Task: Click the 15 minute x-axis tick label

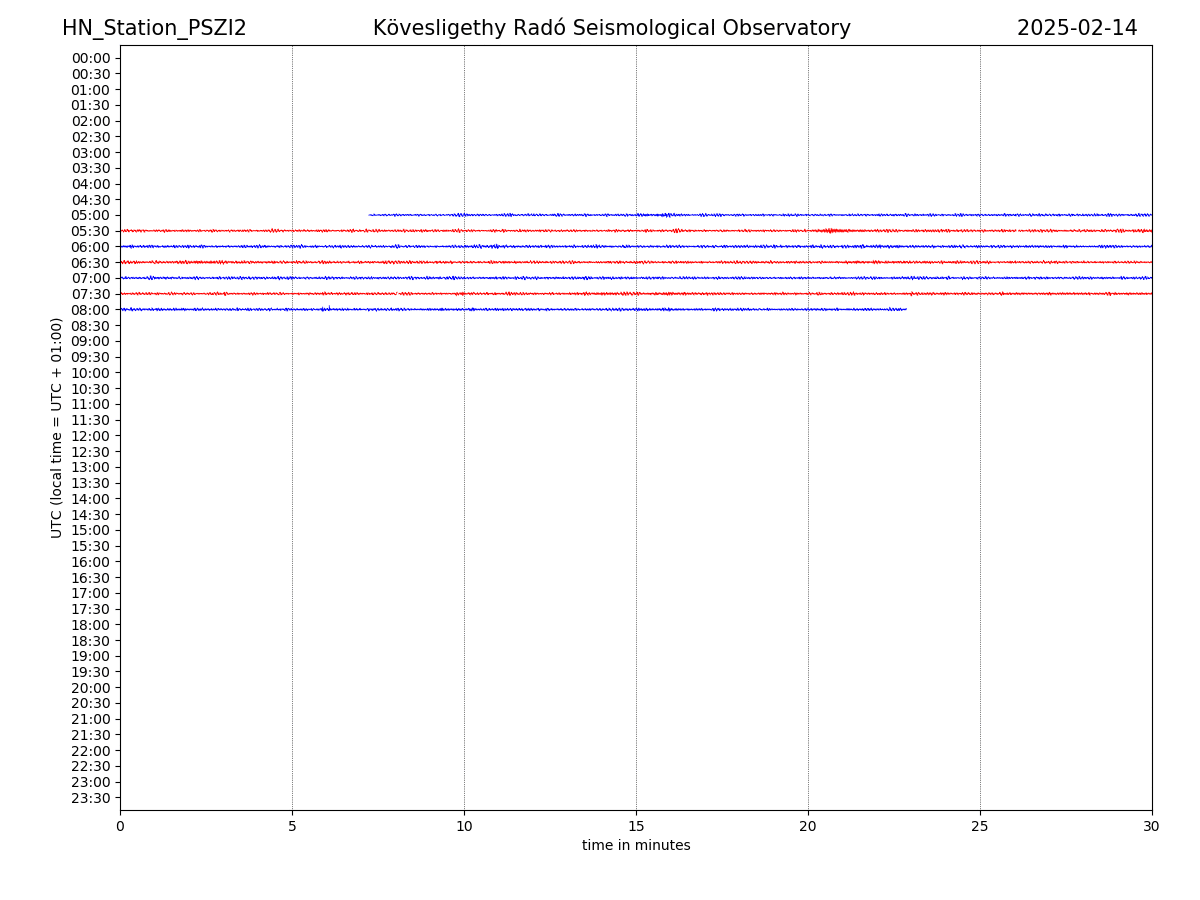Action: [636, 827]
